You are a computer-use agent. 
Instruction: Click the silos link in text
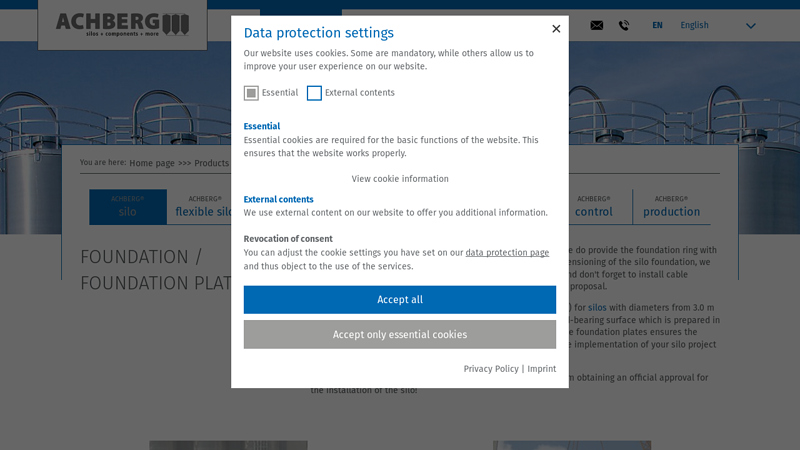pyautogui.click(x=597, y=308)
